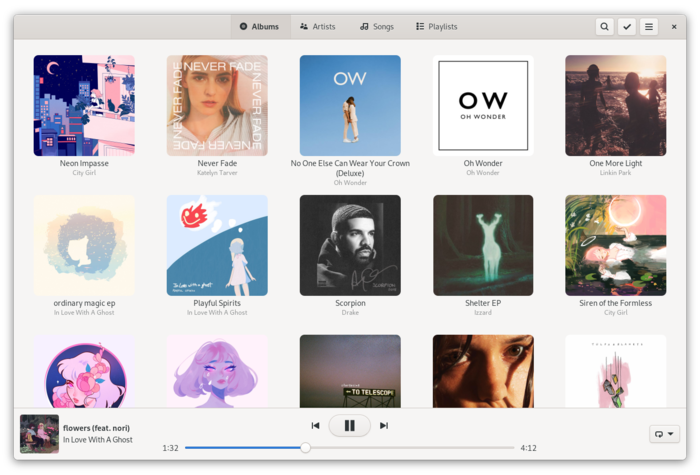
Task: Switch to the Artists tab
Action: tap(318, 27)
